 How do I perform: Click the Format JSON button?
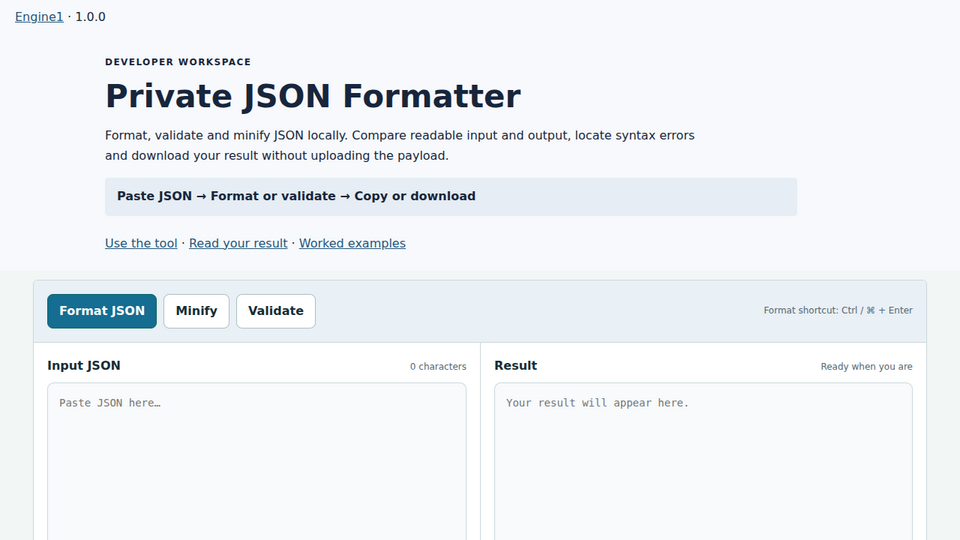tap(102, 311)
